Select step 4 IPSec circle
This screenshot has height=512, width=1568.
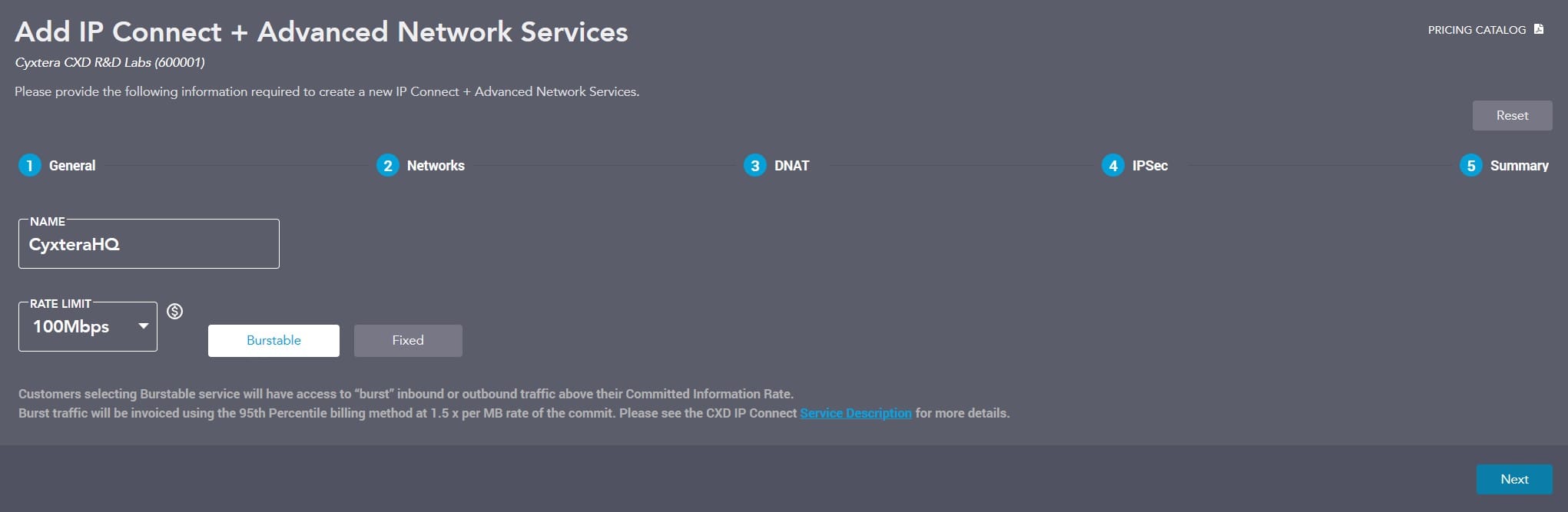(x=1112, y=165)
